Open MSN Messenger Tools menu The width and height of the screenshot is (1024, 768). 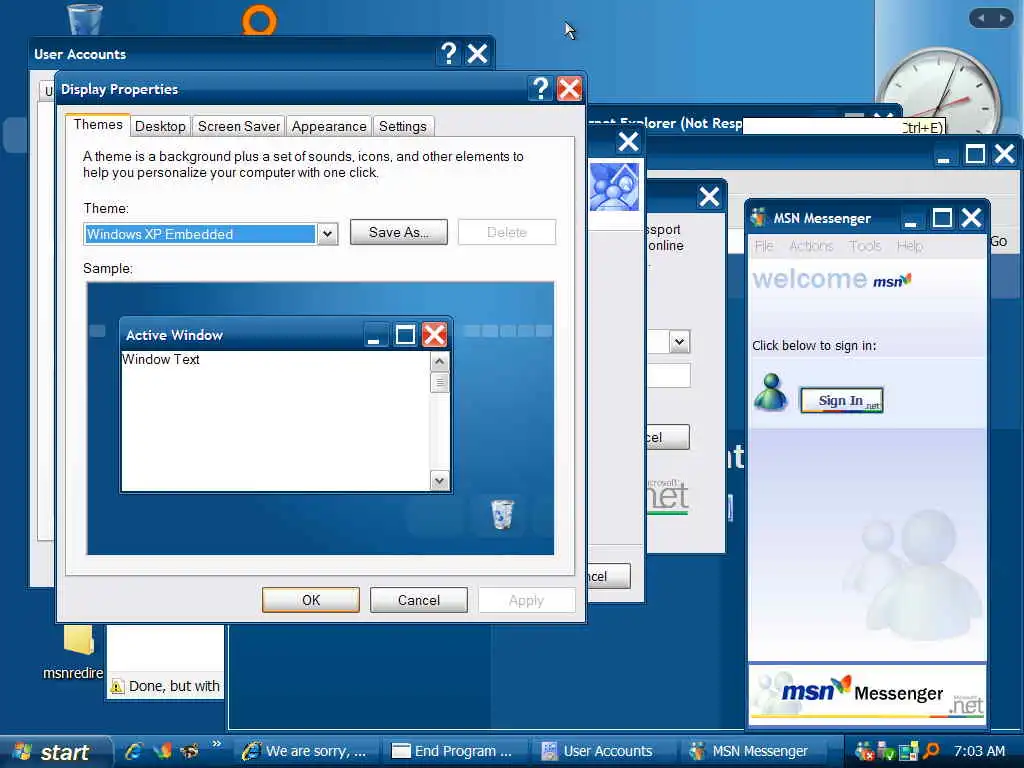pyautogui.click(x=865, y=246)
